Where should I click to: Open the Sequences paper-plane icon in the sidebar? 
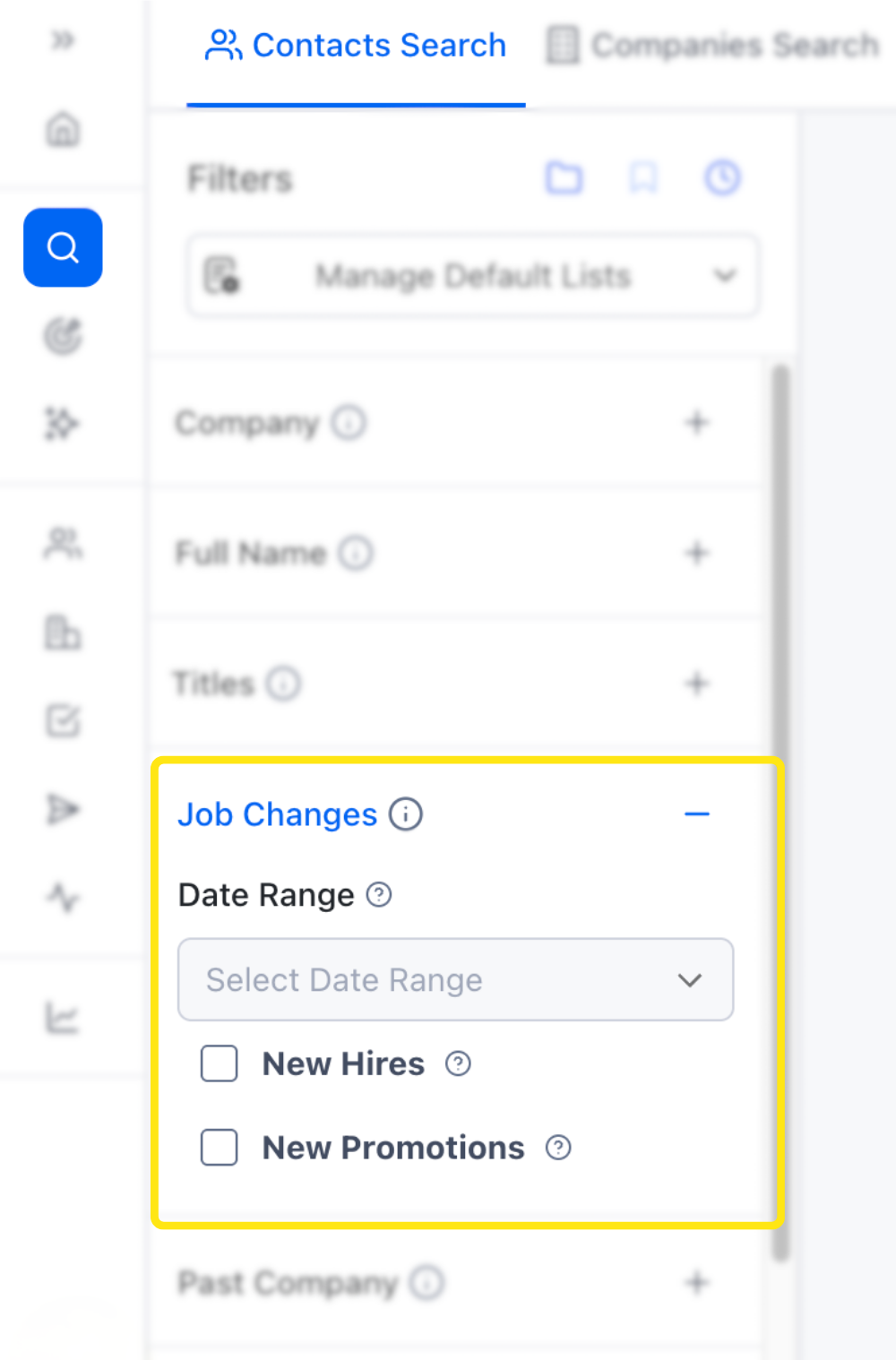click(62, 809)
